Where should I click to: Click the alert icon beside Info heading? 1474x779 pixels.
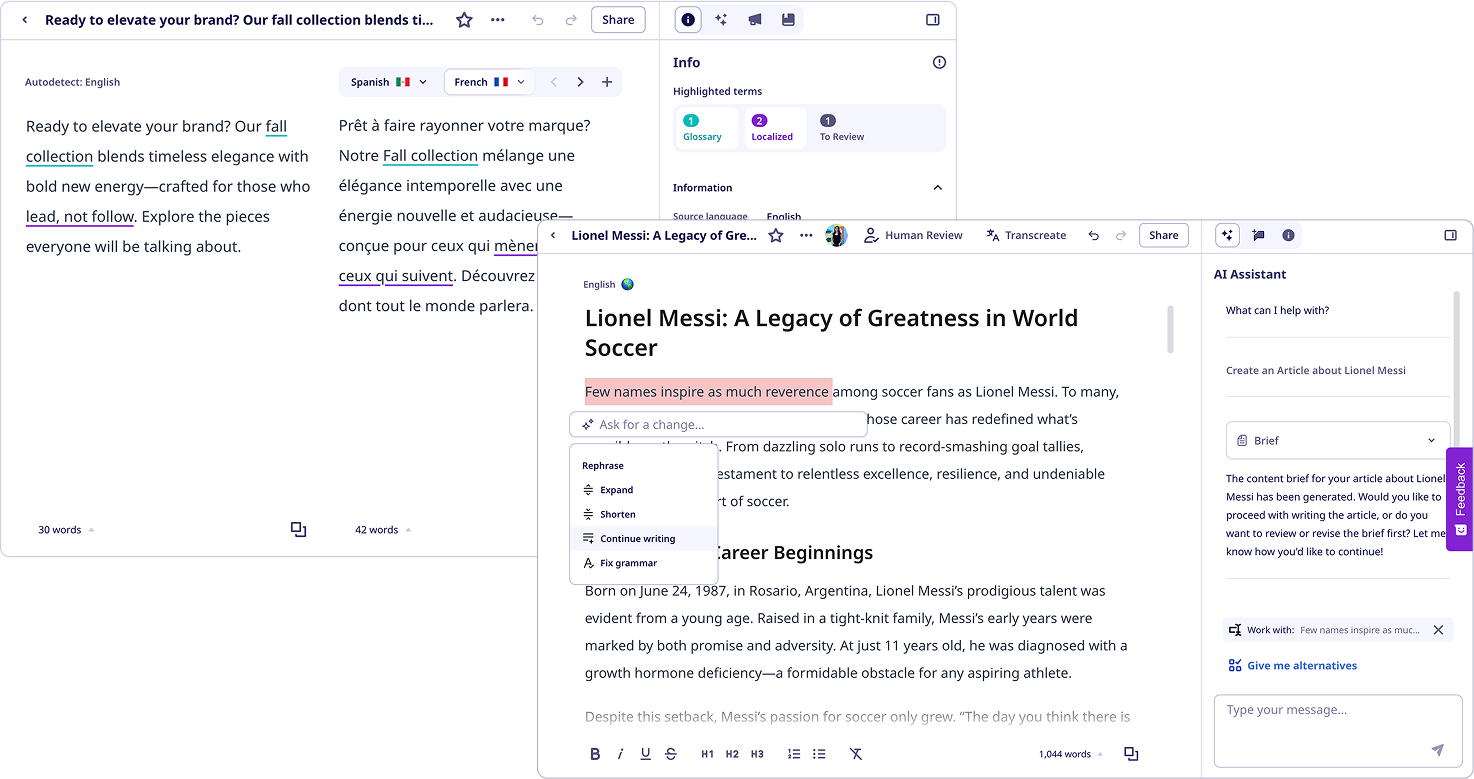tap(939, 62)
